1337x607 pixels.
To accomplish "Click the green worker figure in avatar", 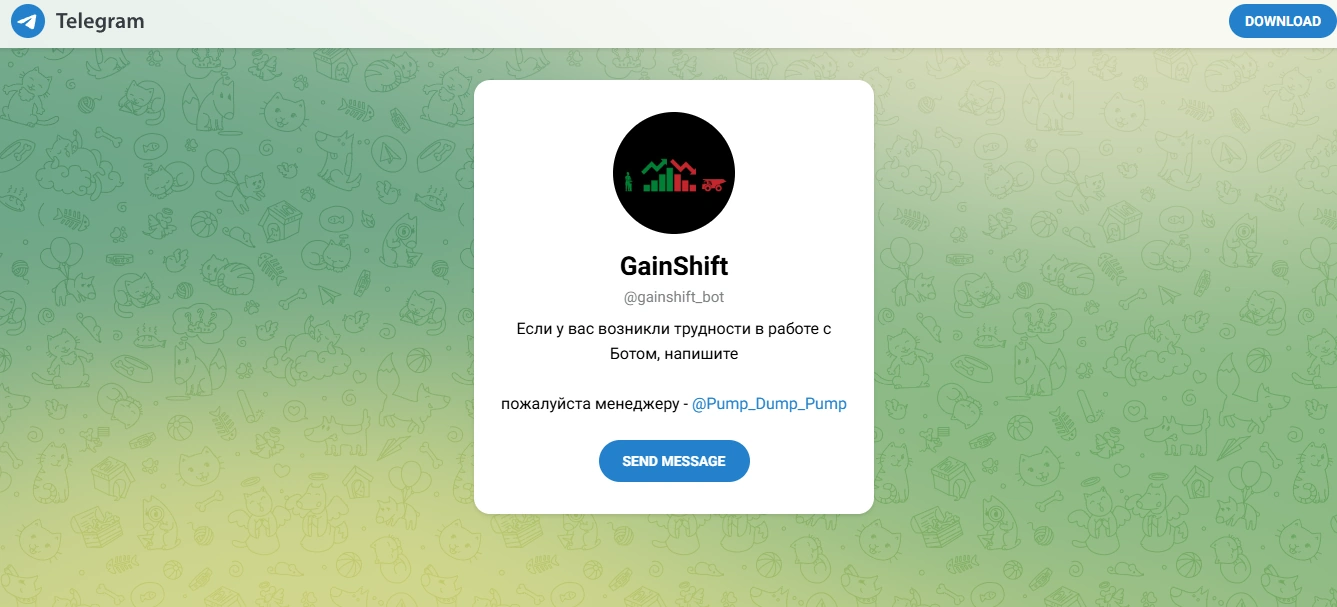I will click(x=628, y=181).
